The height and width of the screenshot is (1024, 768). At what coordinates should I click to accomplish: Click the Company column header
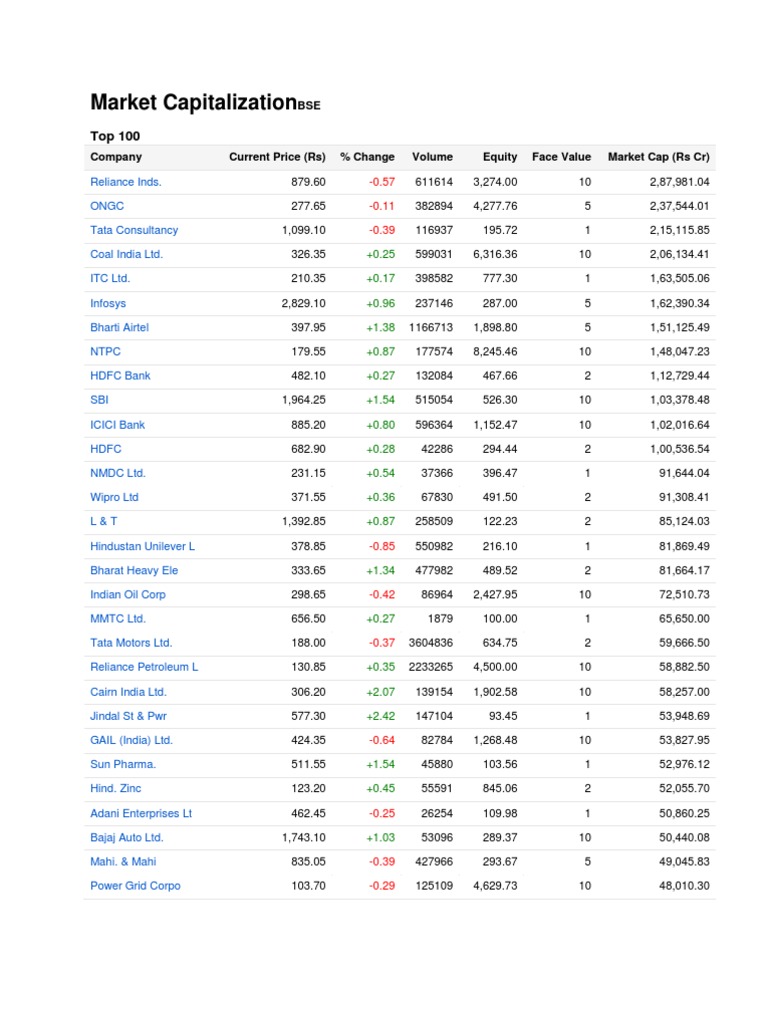[x=116, y=157]
